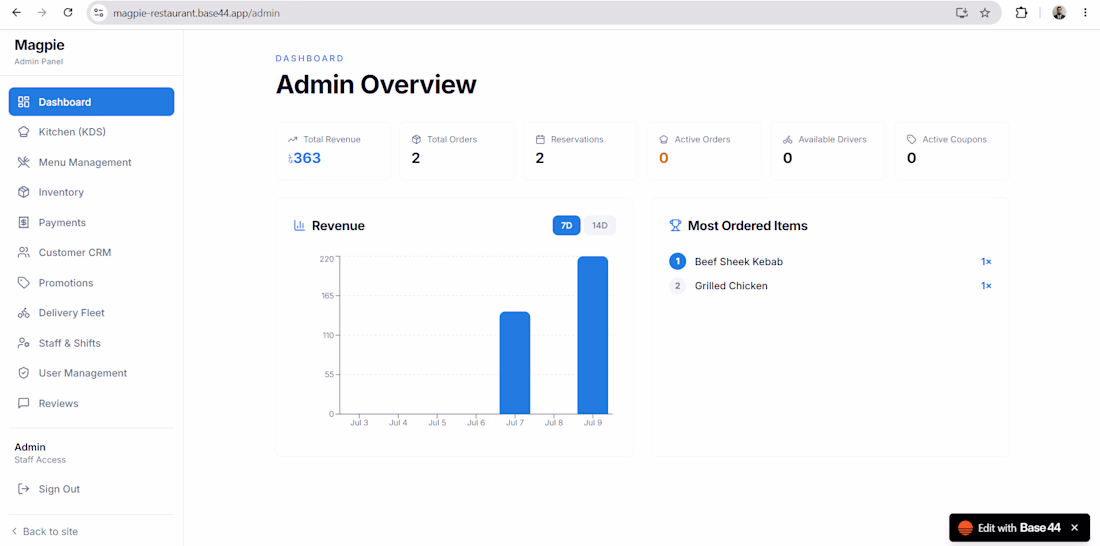This screenshot has width=1100, height=546.
Task: Open the Inventory page
Action: coord(91,192)
